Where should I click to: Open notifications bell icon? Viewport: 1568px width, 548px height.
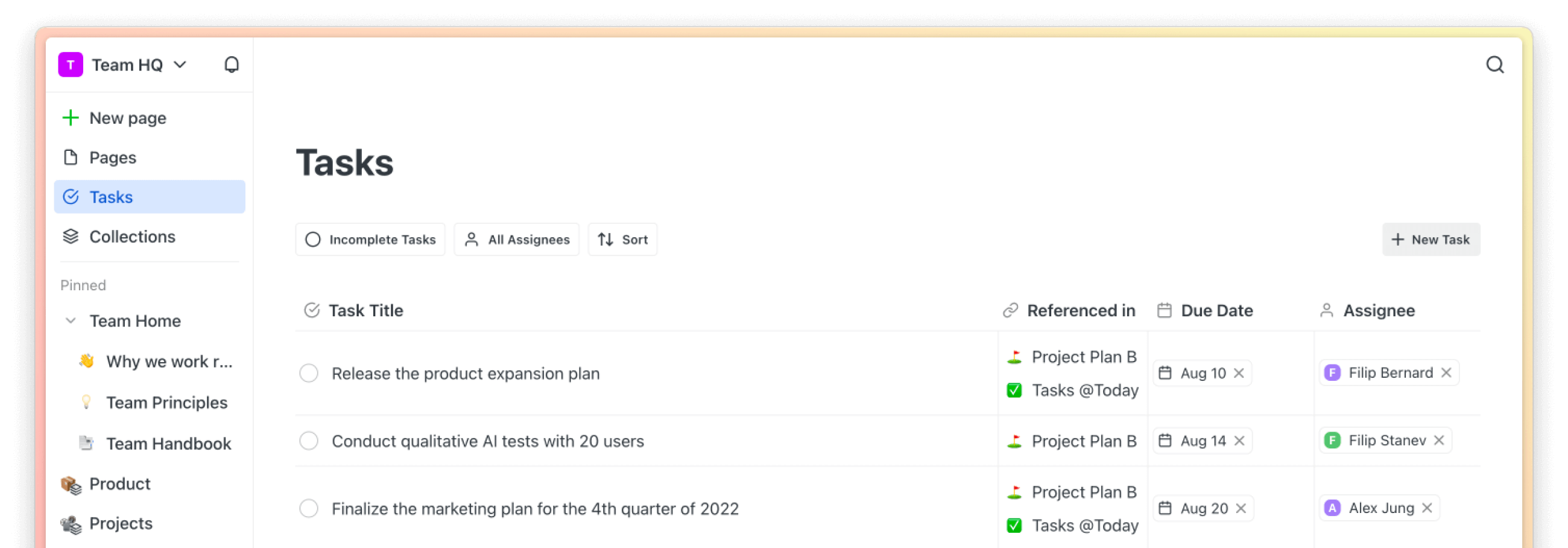[x=232, y=65]
